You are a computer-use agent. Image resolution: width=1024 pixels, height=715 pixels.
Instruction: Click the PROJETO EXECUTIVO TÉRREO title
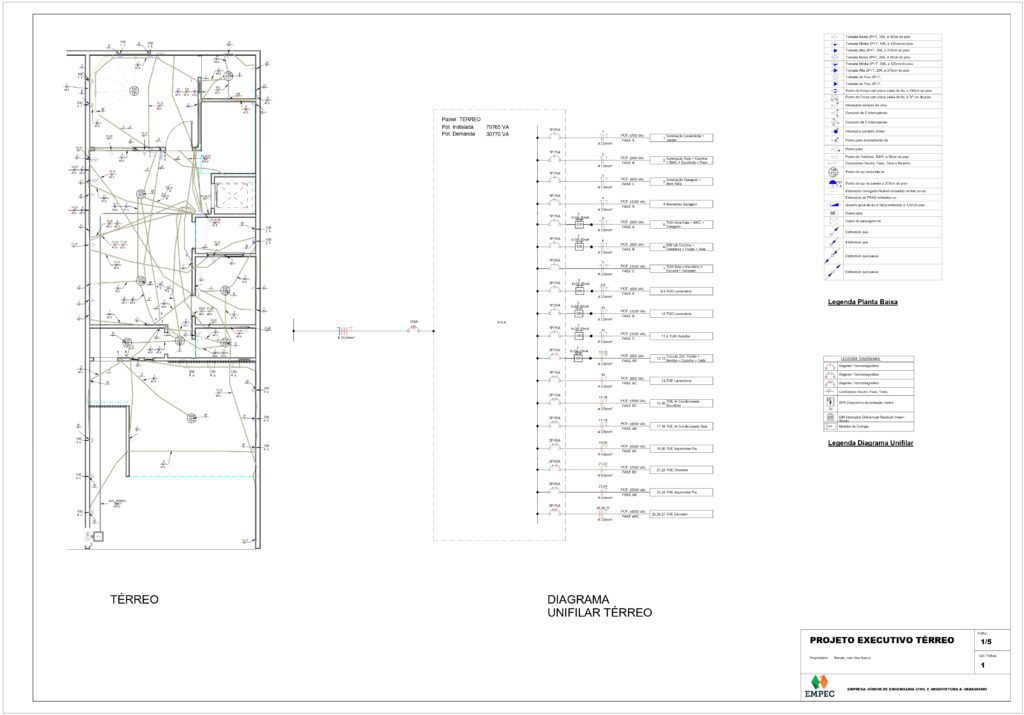coord(881,640)
